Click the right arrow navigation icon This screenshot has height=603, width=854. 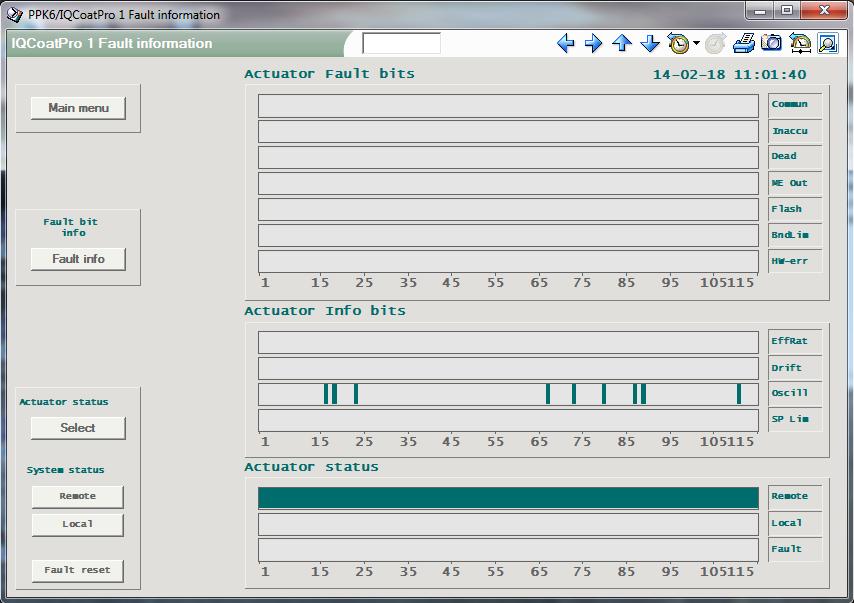tap(593, 43)
